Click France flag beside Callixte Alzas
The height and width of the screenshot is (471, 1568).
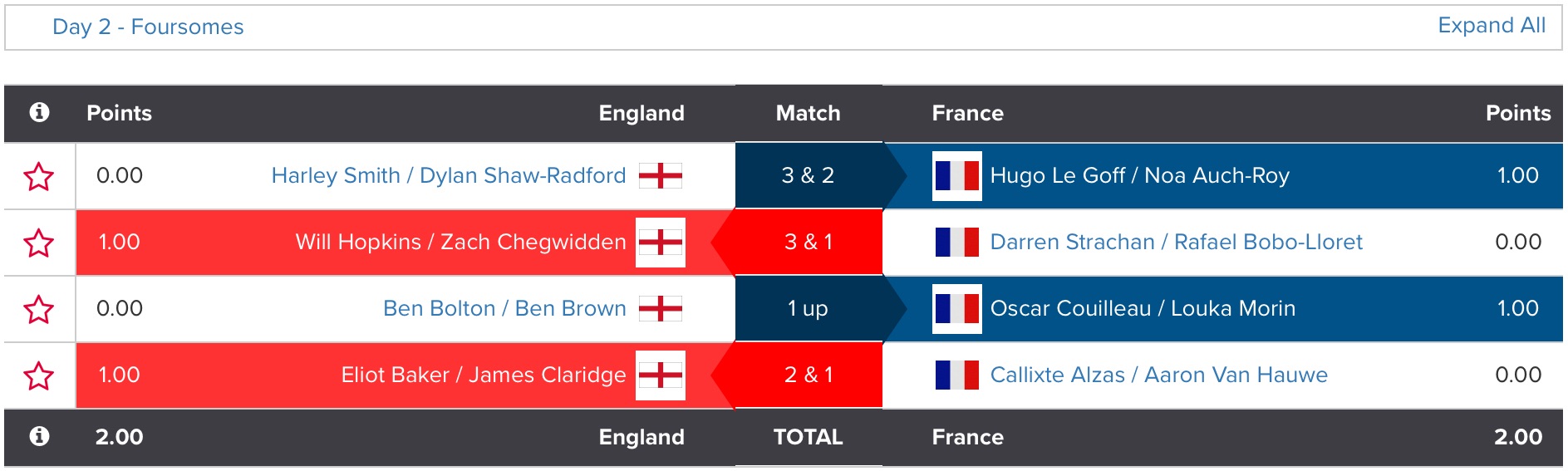956,375
